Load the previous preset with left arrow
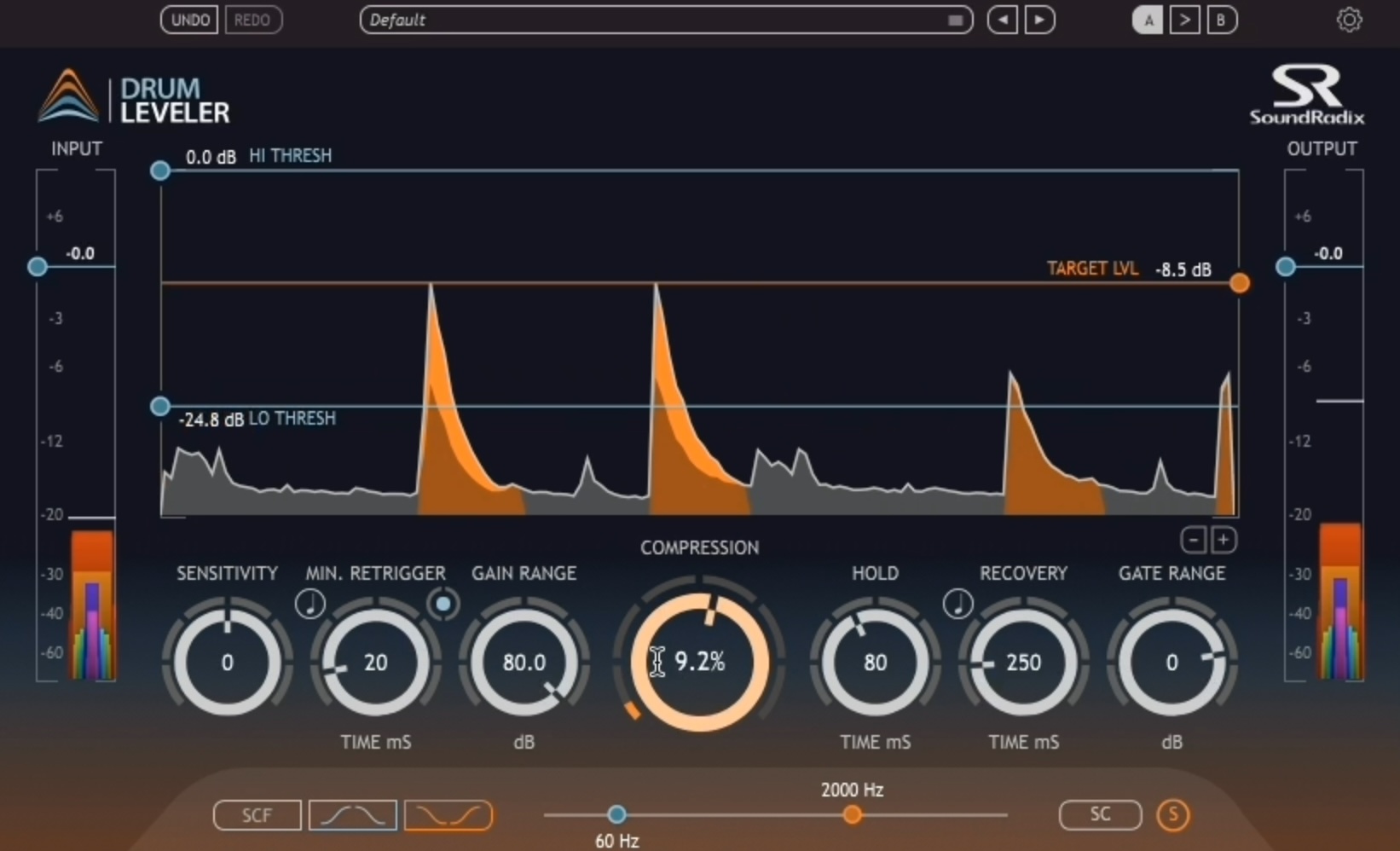 (x=1002, y=20)
